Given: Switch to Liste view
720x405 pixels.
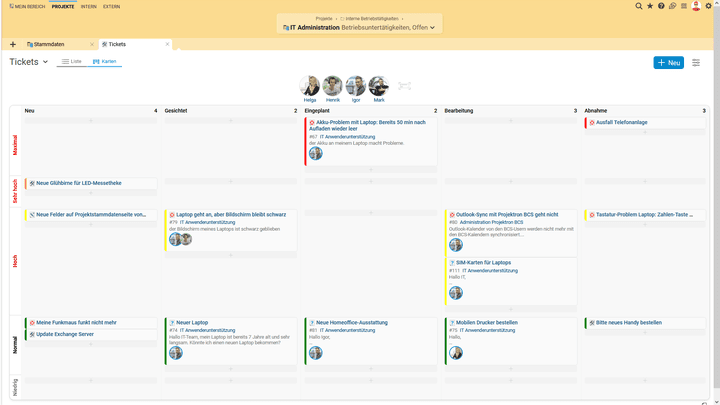Looking at the screenshot, I should [72, 61].
